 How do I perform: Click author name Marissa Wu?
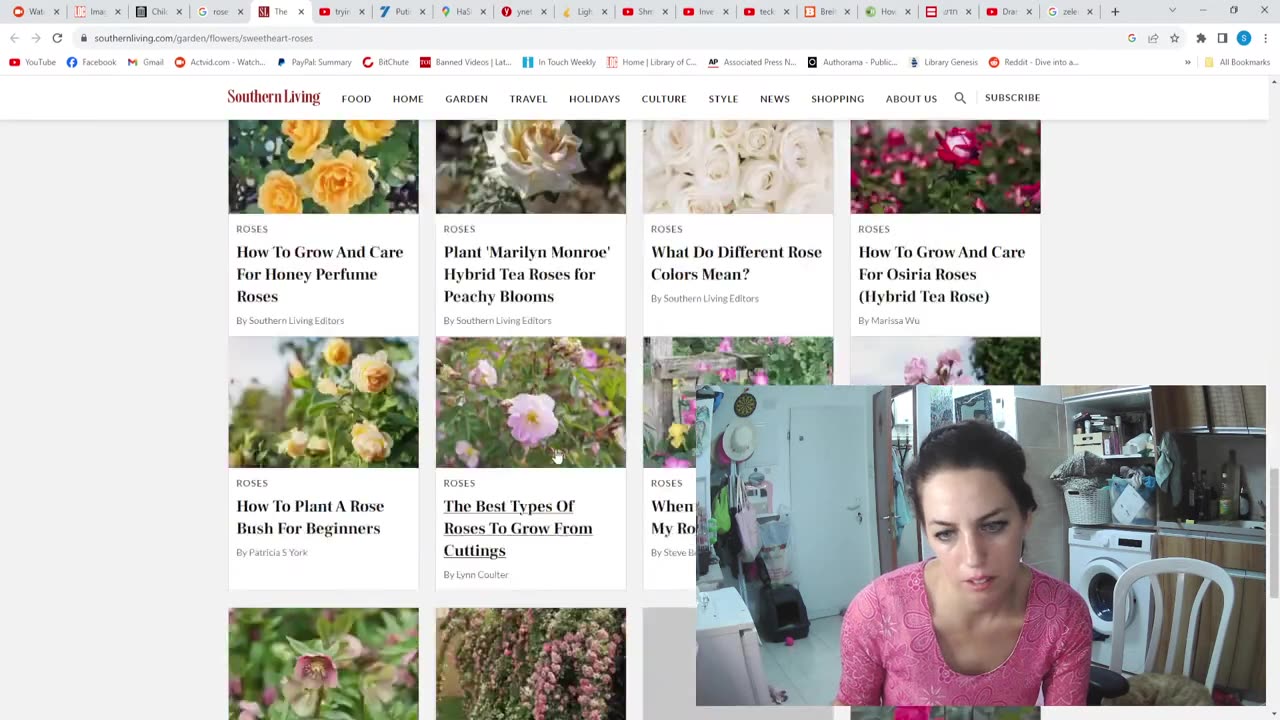coord(895,321)
